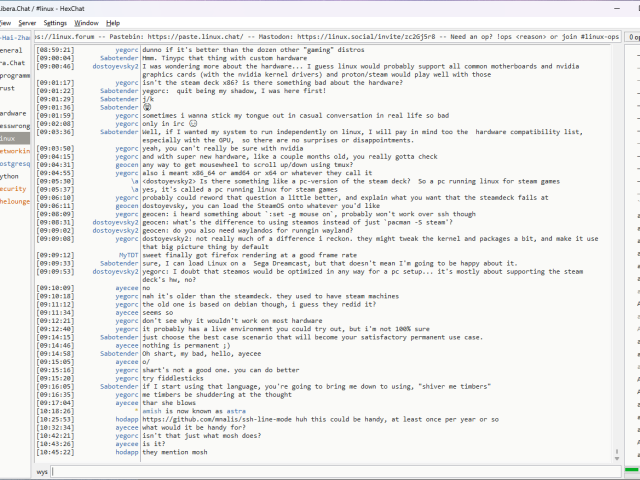Screen dimensions: 640x480
Task: Open the Help menu
Action: (113, 22)
